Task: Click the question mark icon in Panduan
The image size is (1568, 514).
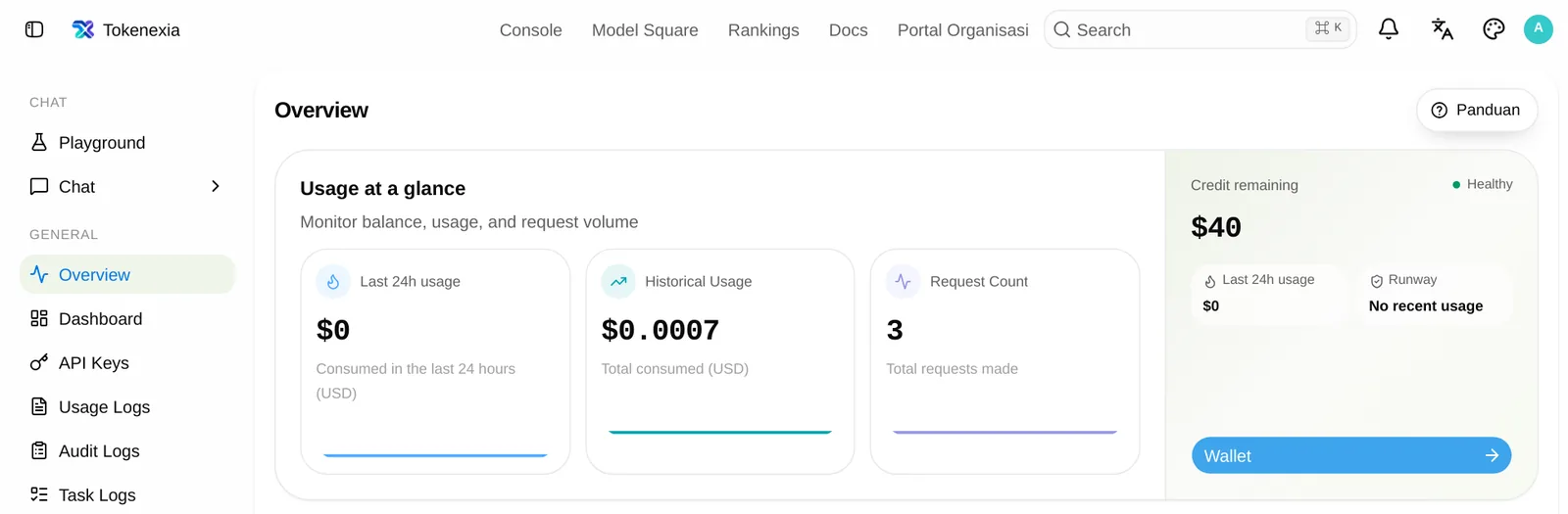Action: pos(1440,111)
